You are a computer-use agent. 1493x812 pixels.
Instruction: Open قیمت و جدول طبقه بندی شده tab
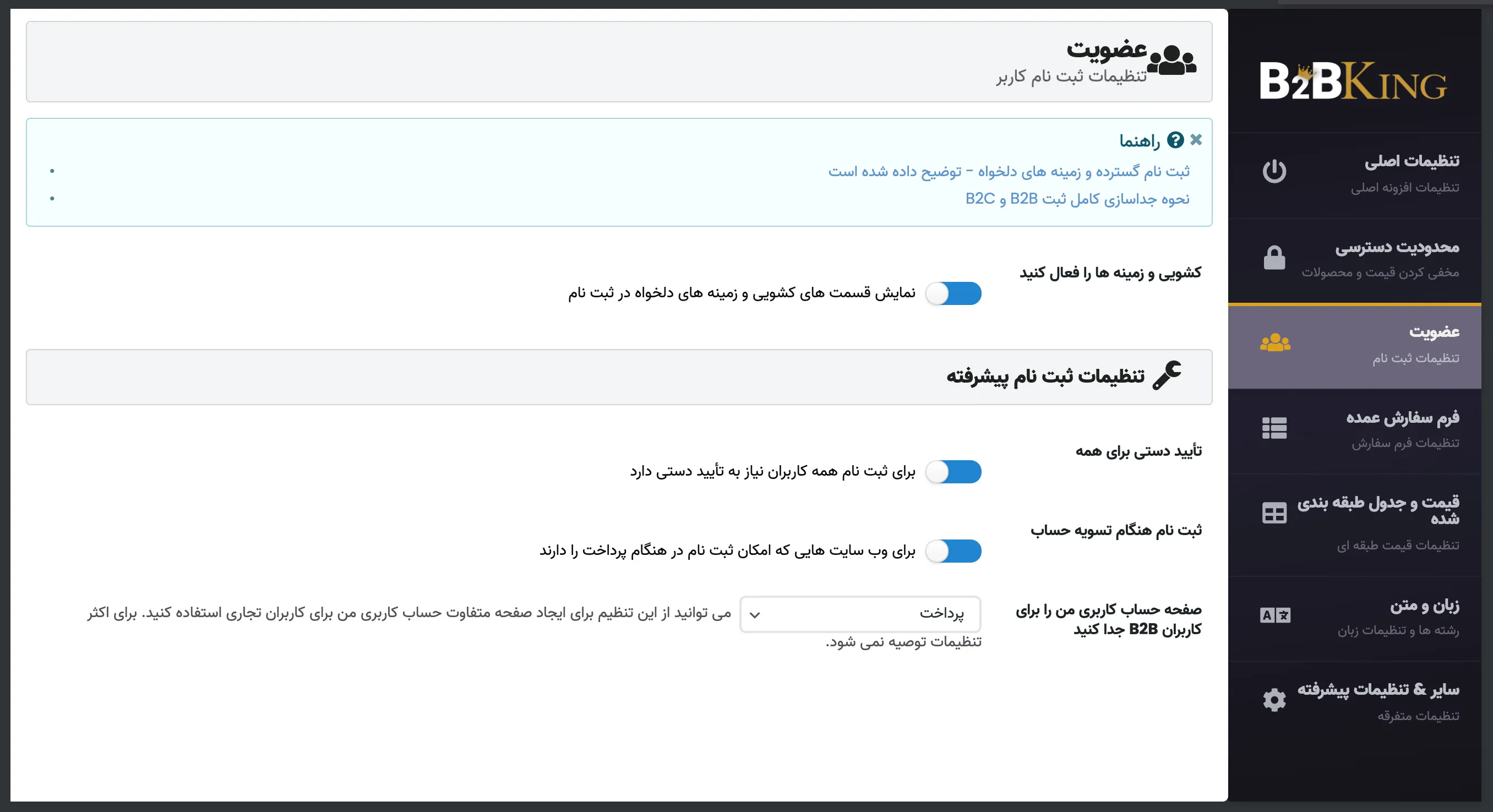pyautogui.click(x=1354, y=525)
